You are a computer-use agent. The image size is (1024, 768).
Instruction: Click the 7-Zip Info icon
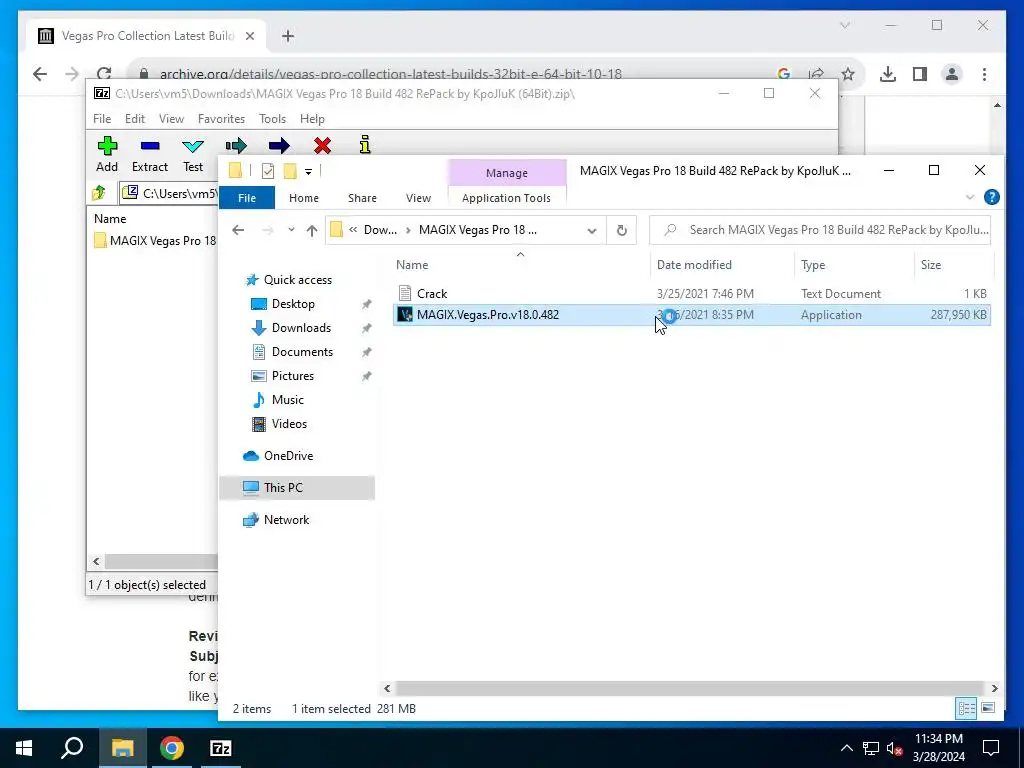pos(365,144)
